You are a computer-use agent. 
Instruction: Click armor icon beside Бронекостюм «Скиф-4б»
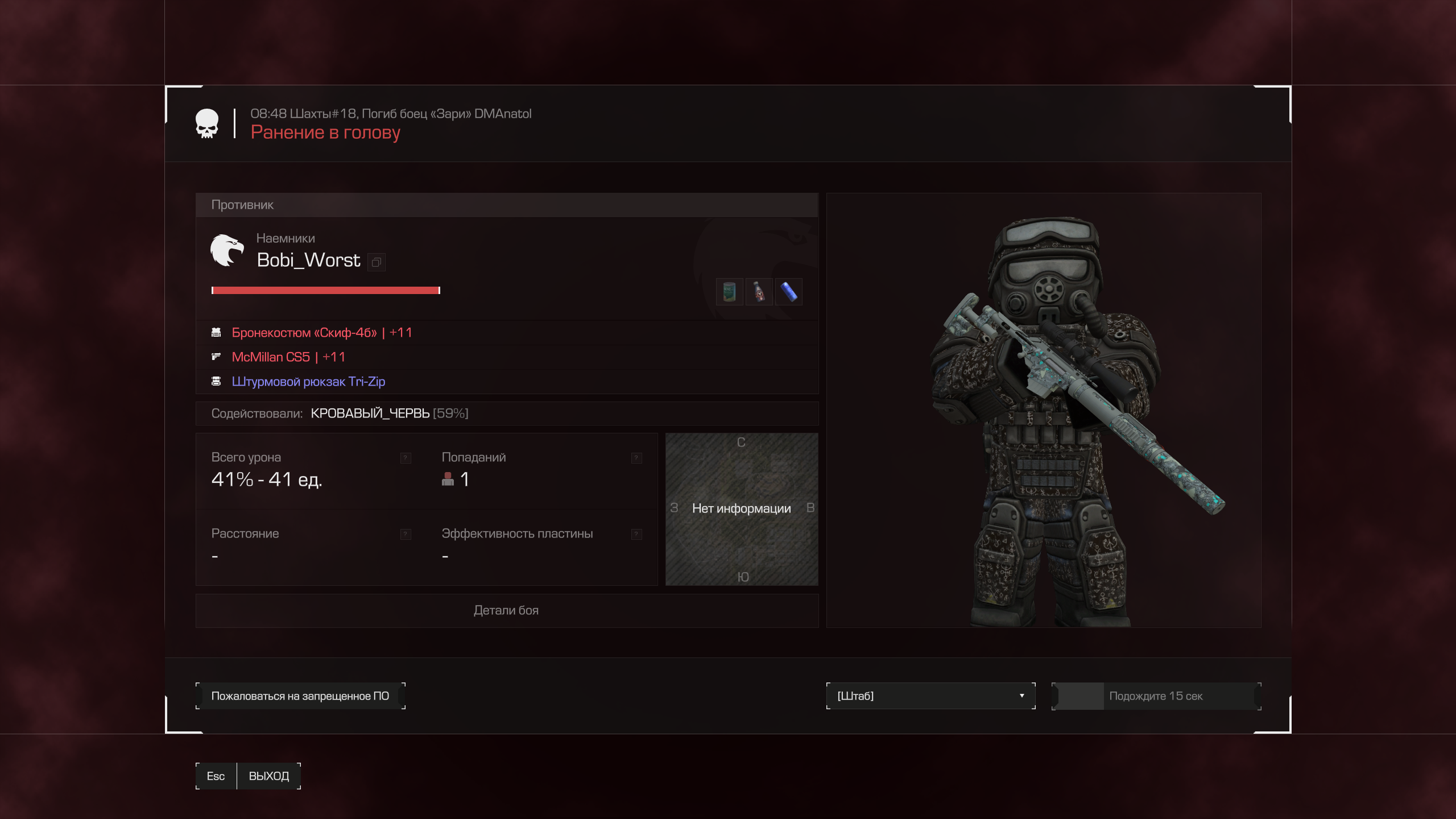[x=216, y=332]
